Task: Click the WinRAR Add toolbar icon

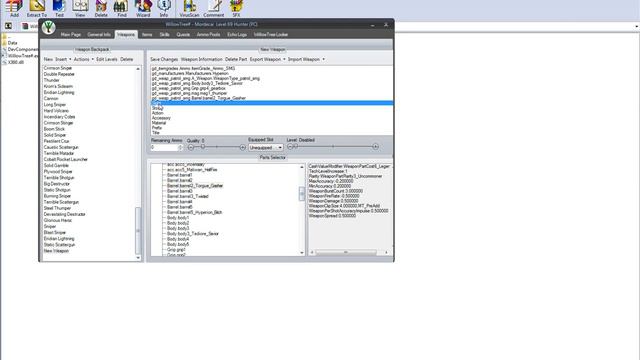Action: pyautogui.click(x=14, y=7)
